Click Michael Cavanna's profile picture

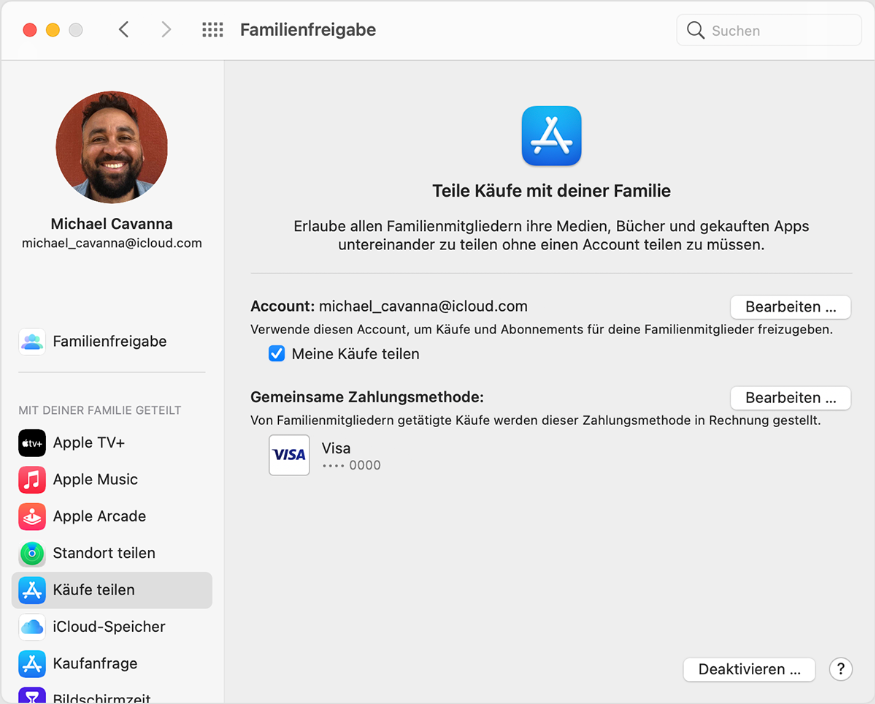coord(112,147)
